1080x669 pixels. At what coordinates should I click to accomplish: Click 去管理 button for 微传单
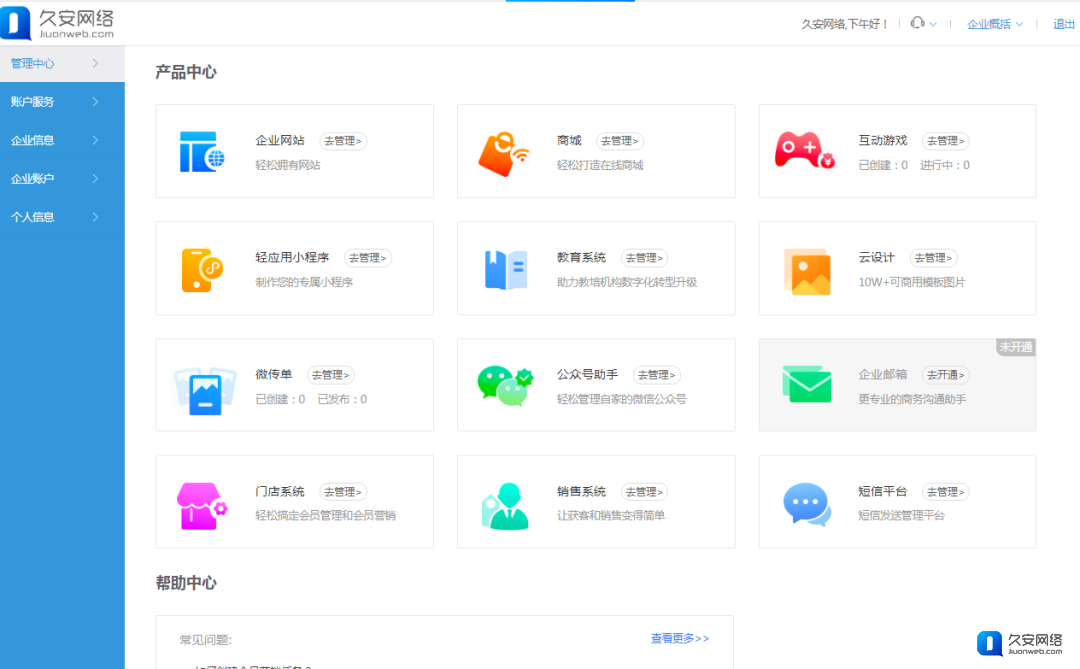coord(331,375)
